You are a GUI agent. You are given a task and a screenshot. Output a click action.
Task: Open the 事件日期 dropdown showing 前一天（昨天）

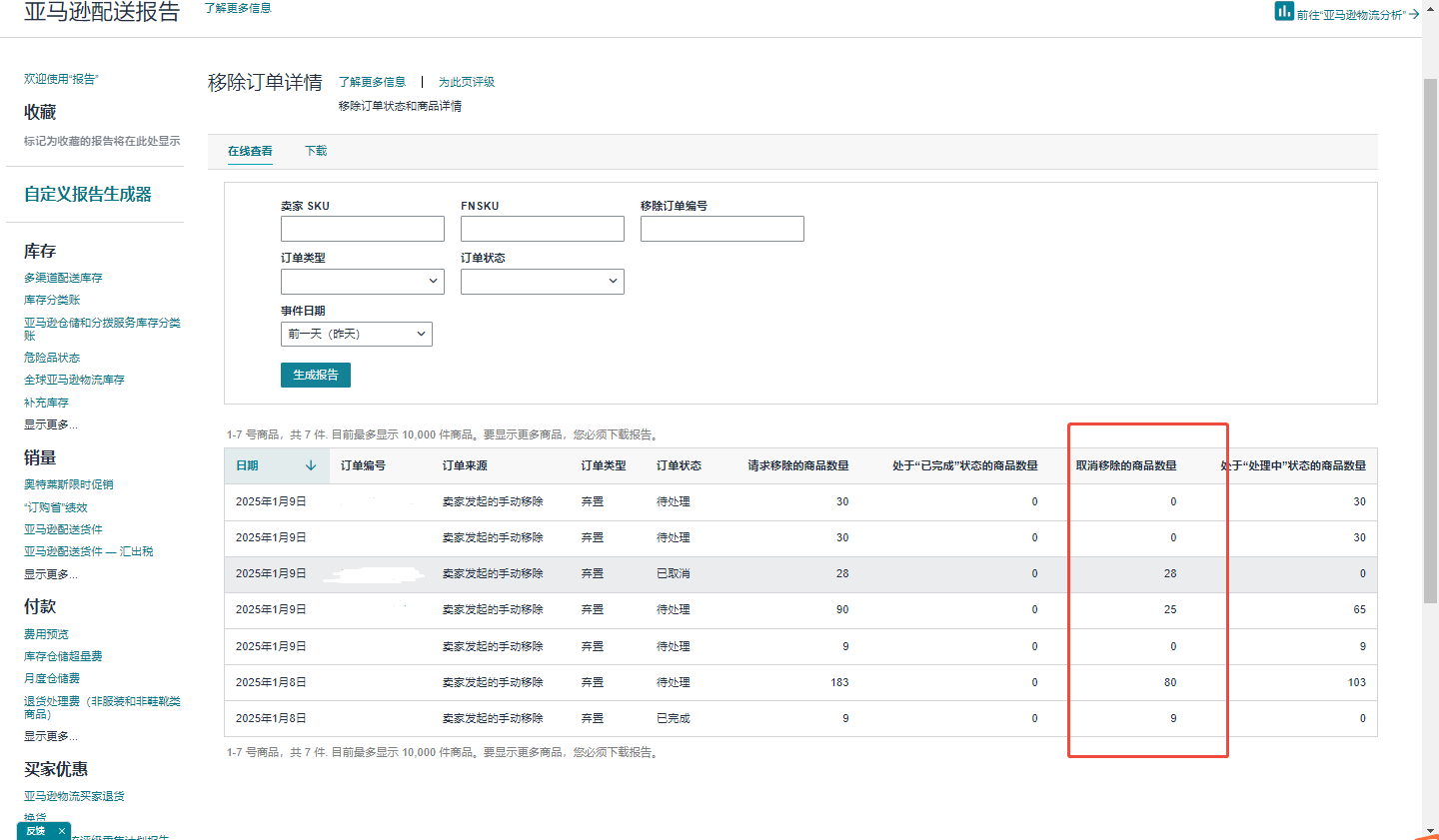pos(357,334)
